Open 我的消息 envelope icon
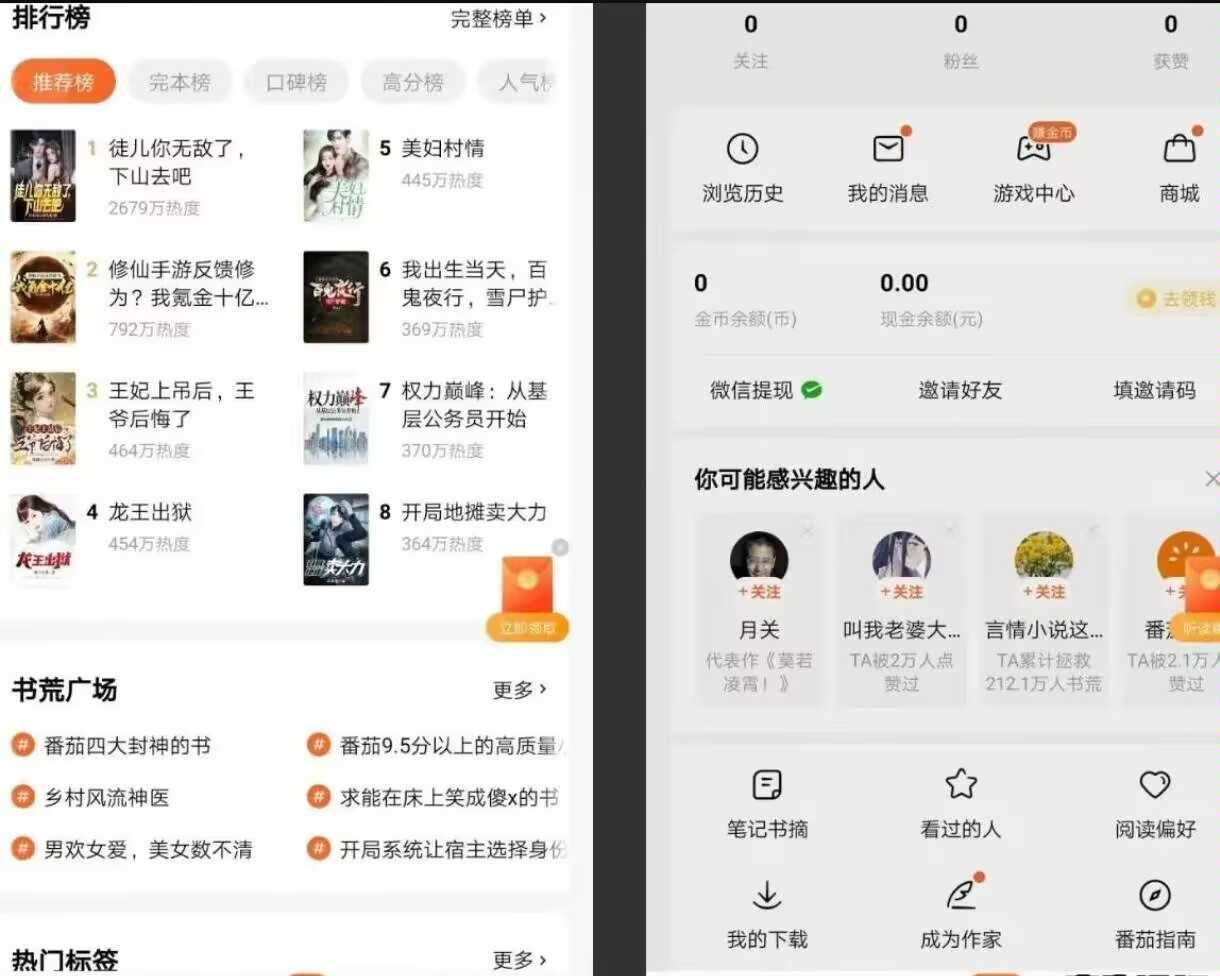The width and height of the screenshot is (1220, 976). point(888,149)
